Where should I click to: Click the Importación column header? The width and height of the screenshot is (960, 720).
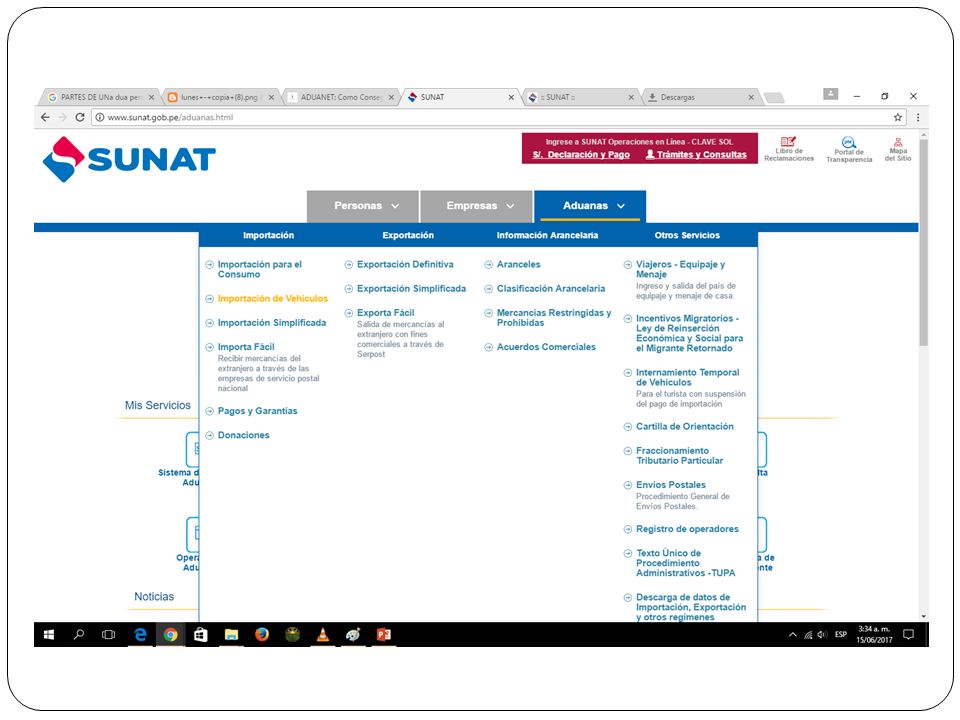pyautogui.click(x=268, y=236)
